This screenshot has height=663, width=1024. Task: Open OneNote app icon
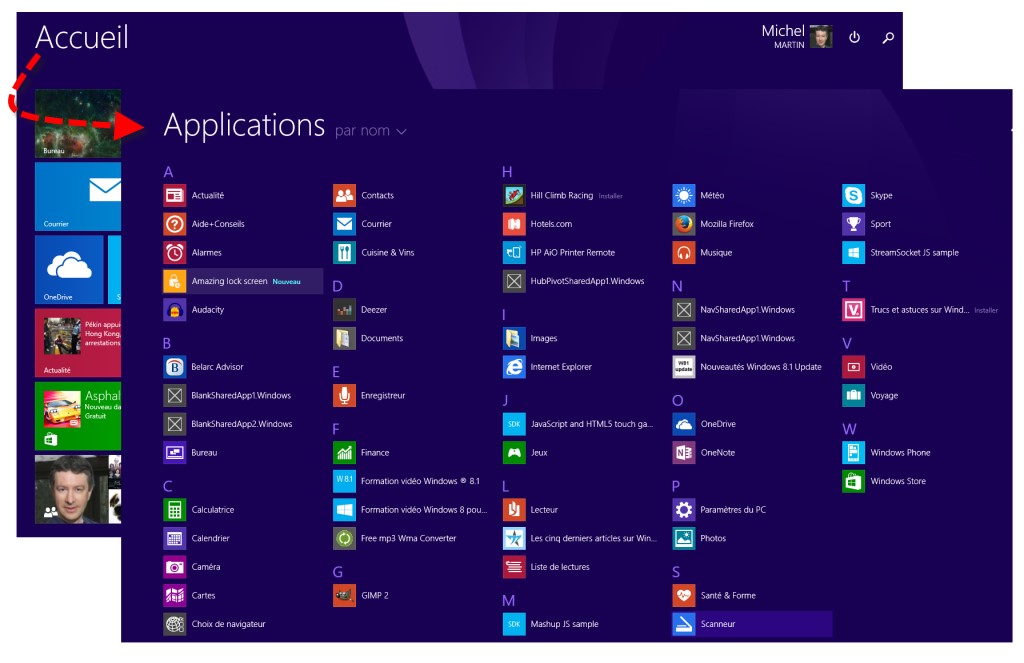pyautogui.click(x=684, y=453)
